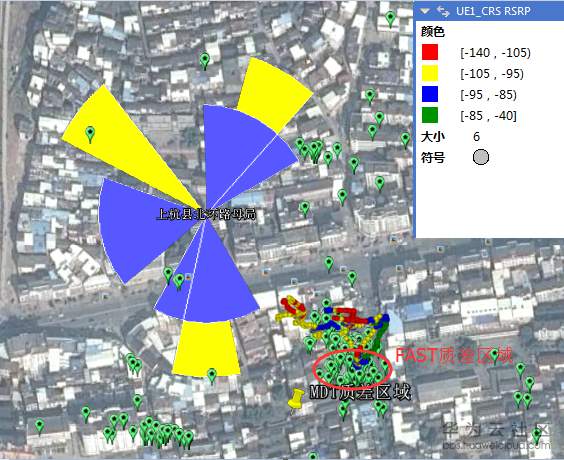Viewport: 564px width, 460px height.
Task: Pick the blue [-95, -85) color swatch
Action: 430,94
